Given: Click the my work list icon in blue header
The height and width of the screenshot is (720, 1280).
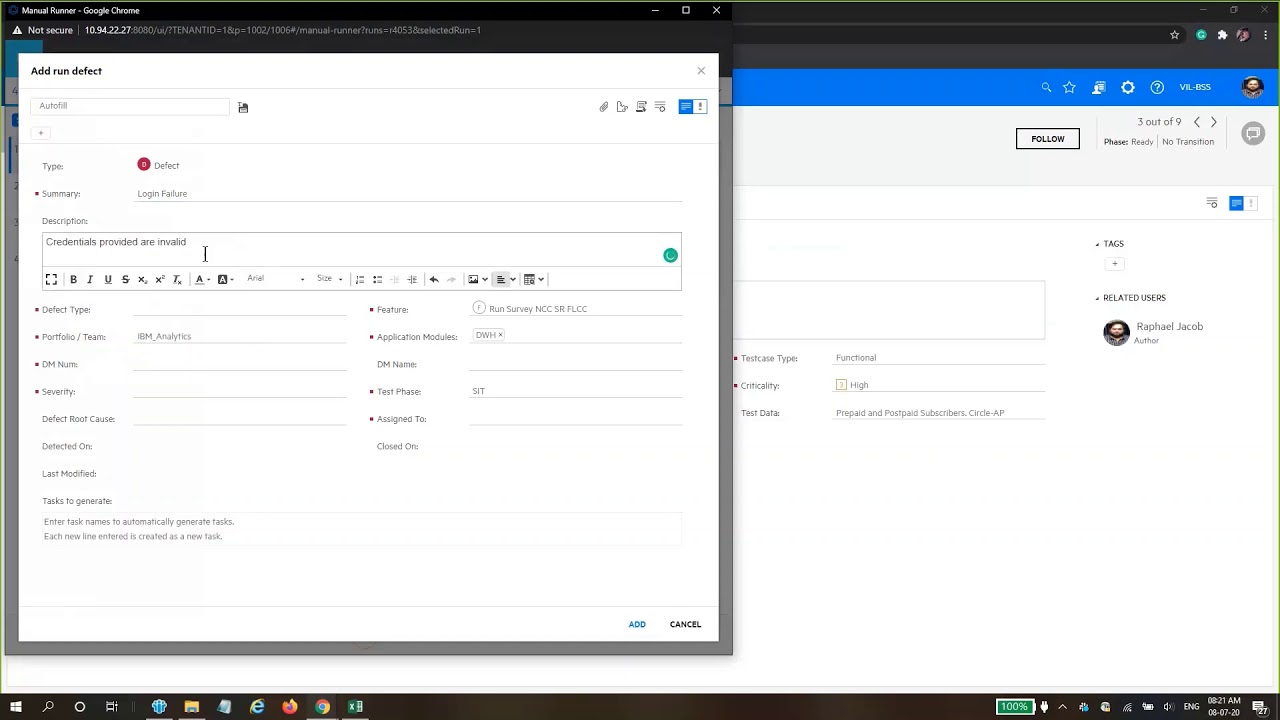Looking at the screenshot, I should tap(1098, 87).
